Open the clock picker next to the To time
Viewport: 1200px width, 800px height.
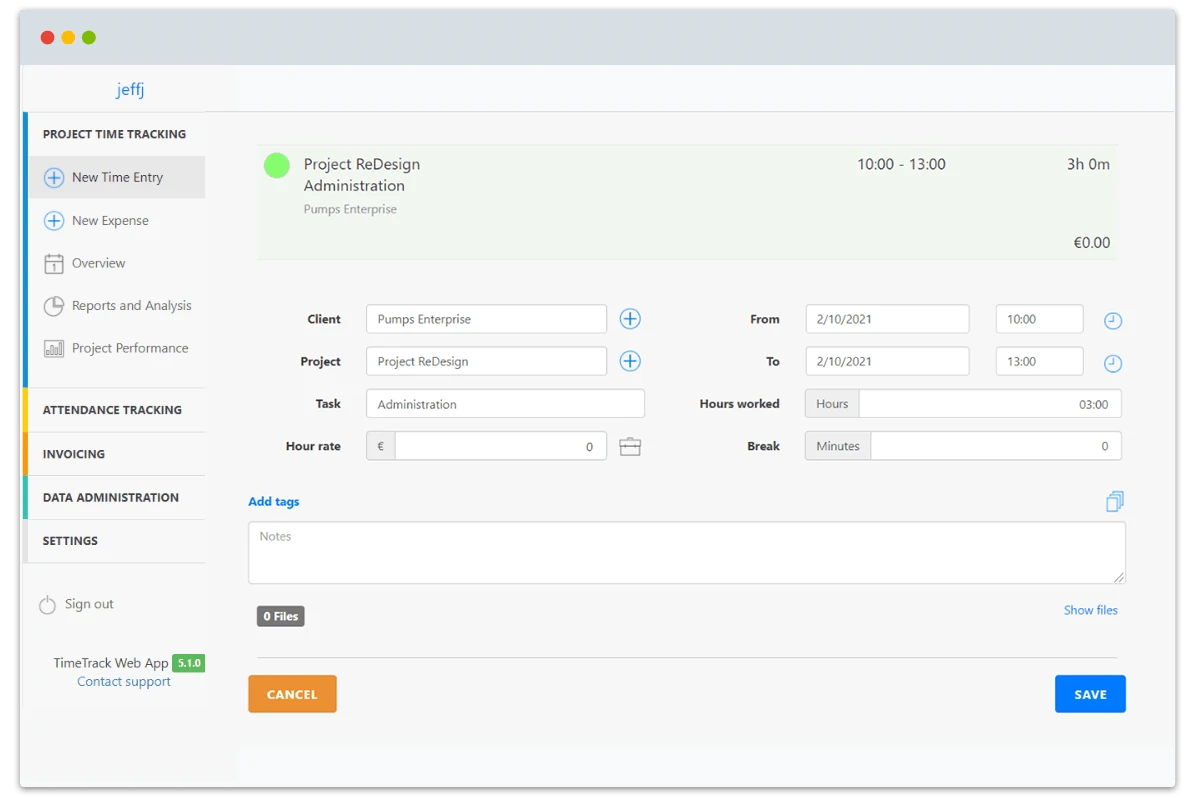click(x=1113, y=361)
